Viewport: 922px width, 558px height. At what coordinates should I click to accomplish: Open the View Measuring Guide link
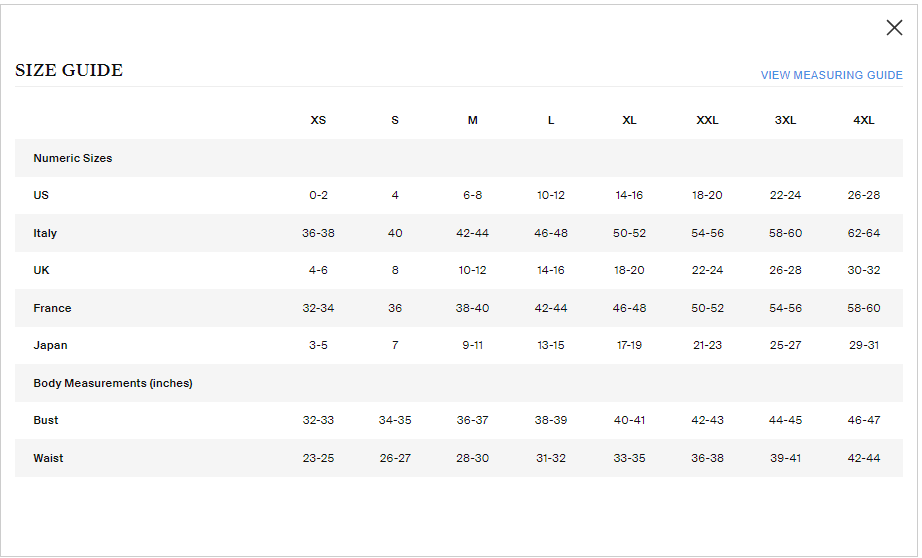tap(831, 75)
